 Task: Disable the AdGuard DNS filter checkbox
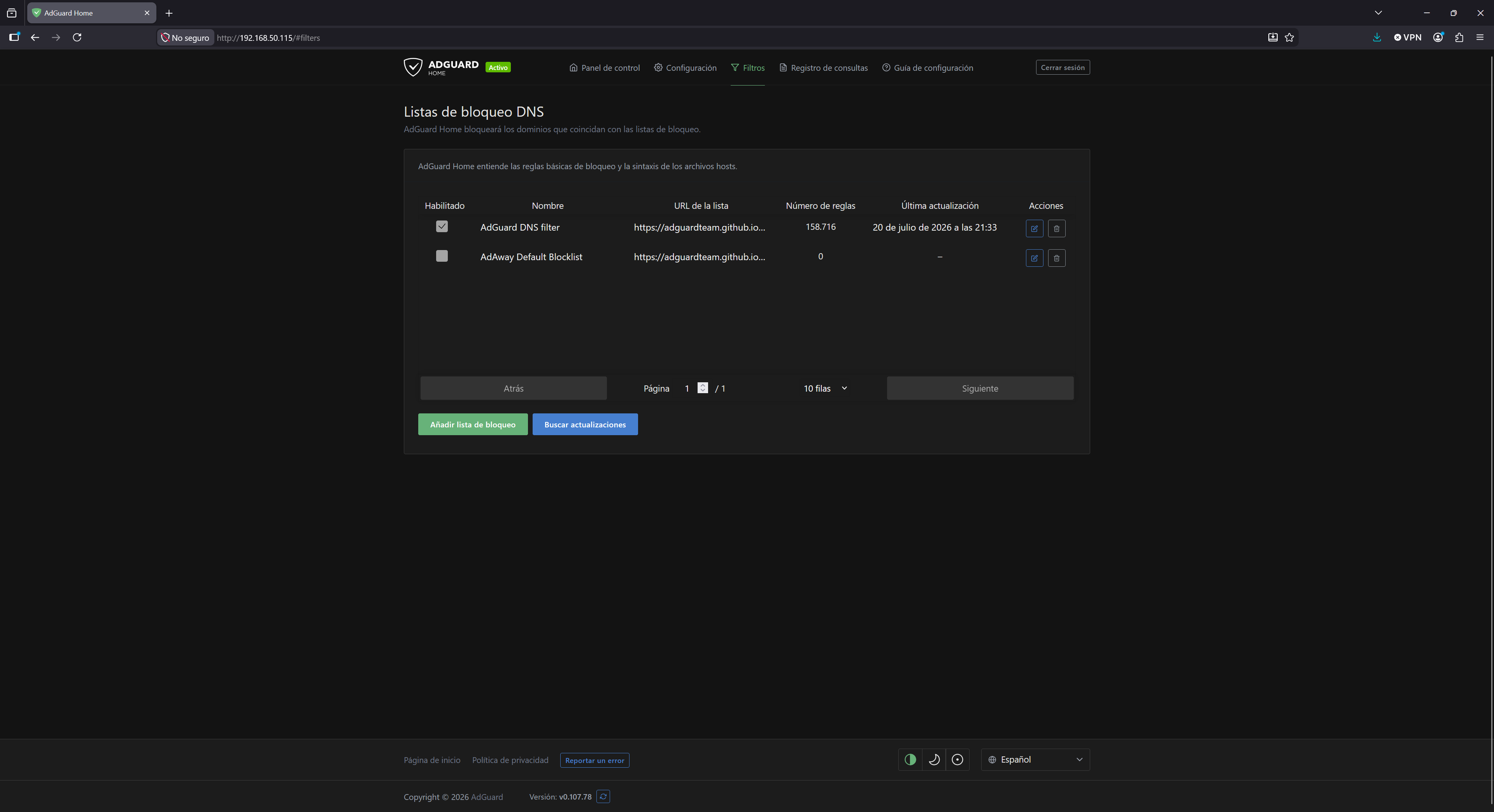pyautogui.click(x=442, y=227)
